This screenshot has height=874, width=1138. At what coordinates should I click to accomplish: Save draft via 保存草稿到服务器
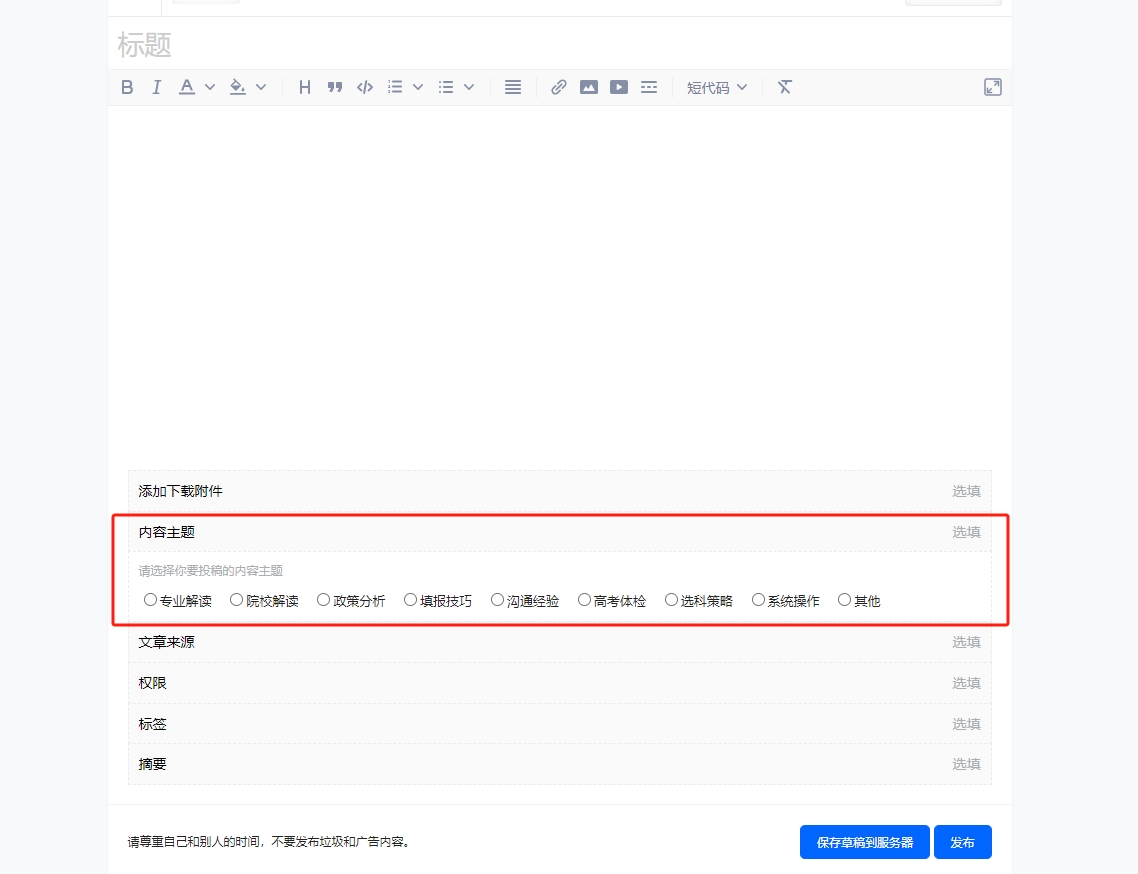click(864, 842)
